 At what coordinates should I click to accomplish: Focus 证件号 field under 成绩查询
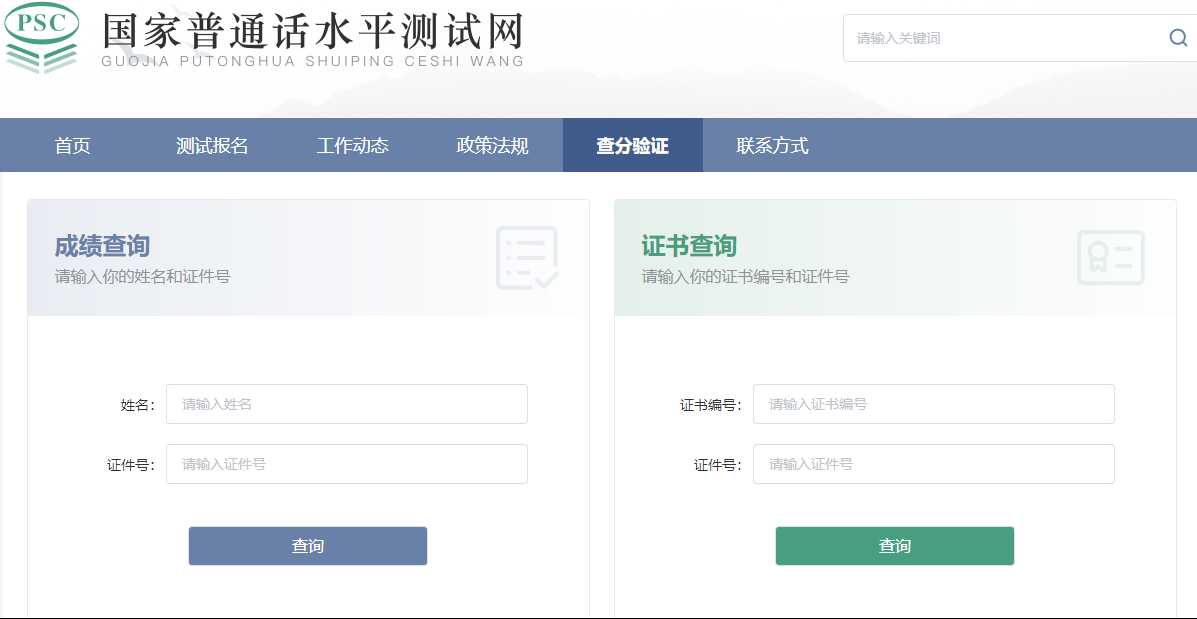[x=346, y=464]
